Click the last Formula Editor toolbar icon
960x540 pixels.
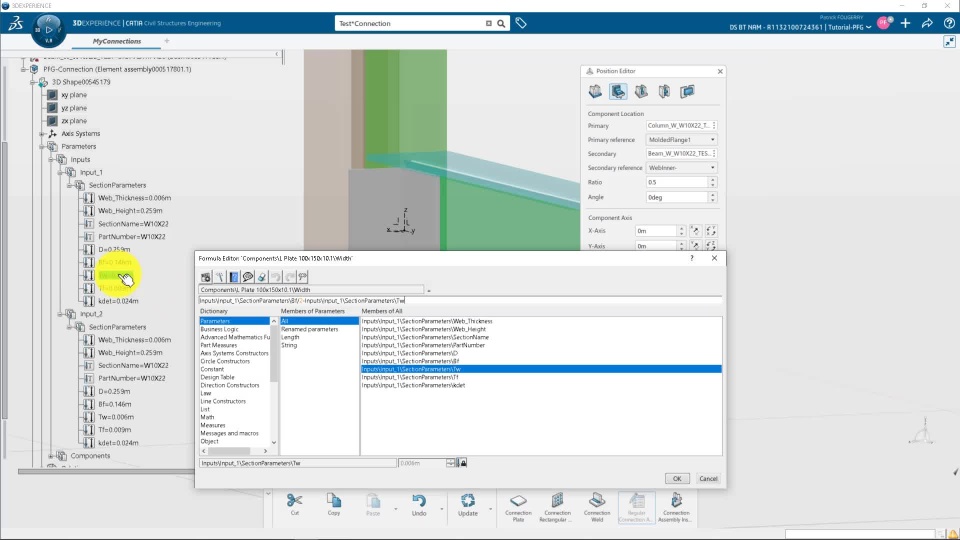[303, 277]
